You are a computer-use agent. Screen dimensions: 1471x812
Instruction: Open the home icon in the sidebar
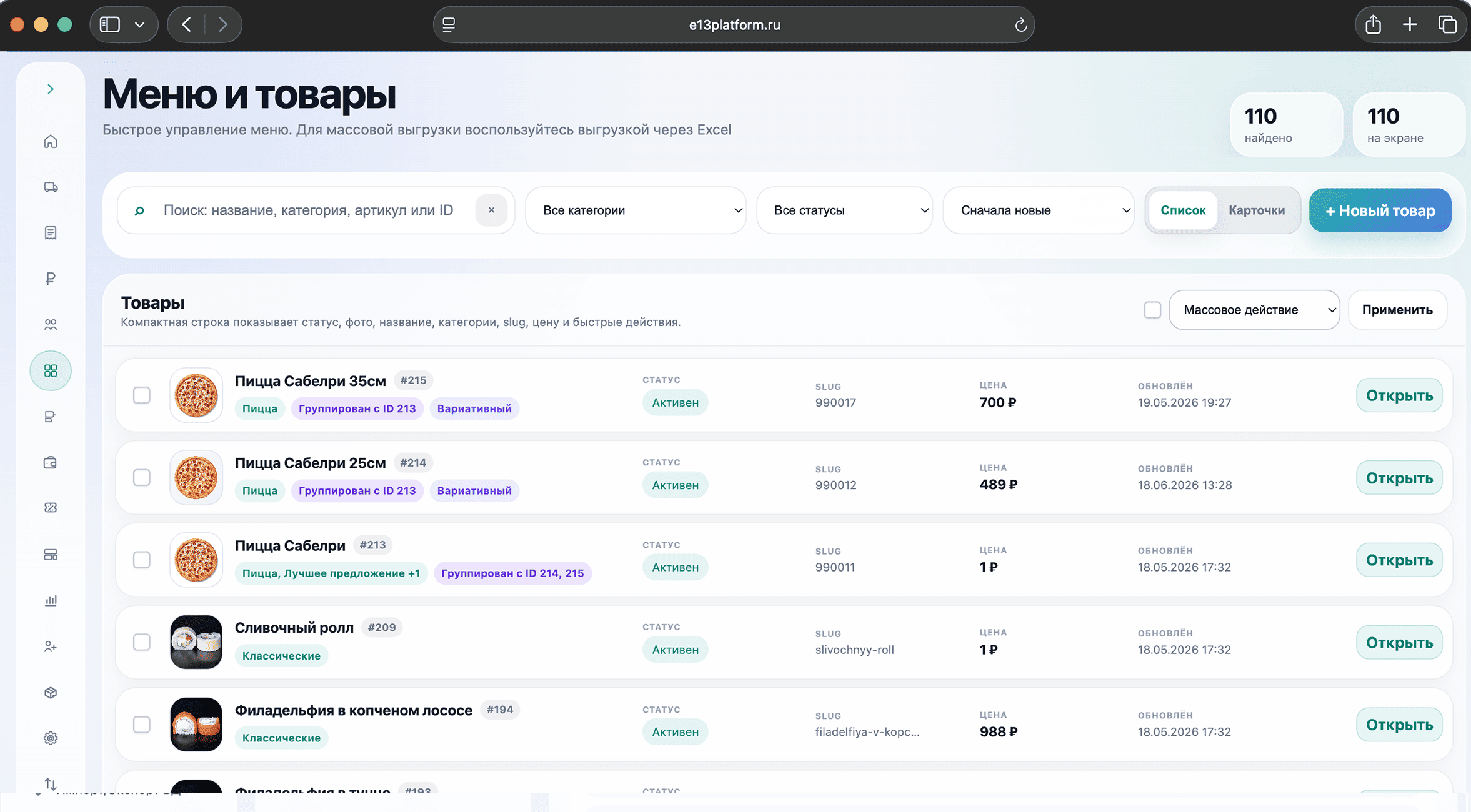(51, 142)
